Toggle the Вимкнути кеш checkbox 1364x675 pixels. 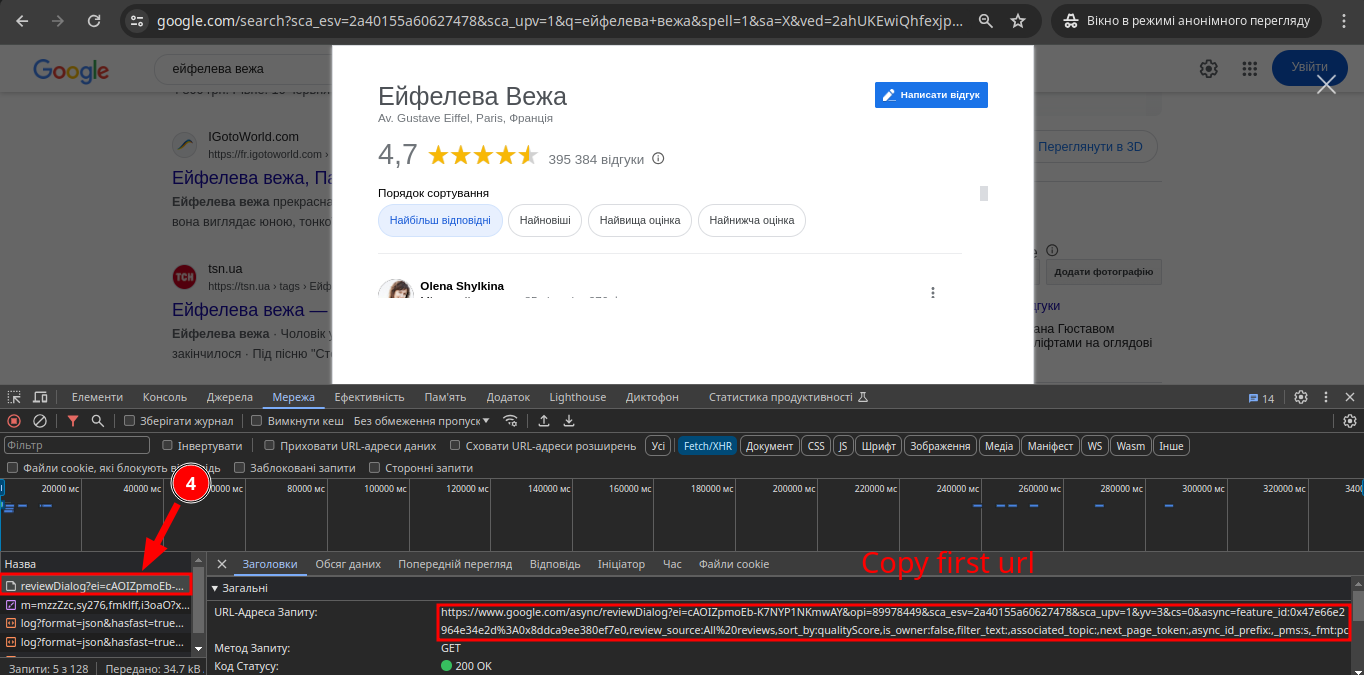click(257, 421)
